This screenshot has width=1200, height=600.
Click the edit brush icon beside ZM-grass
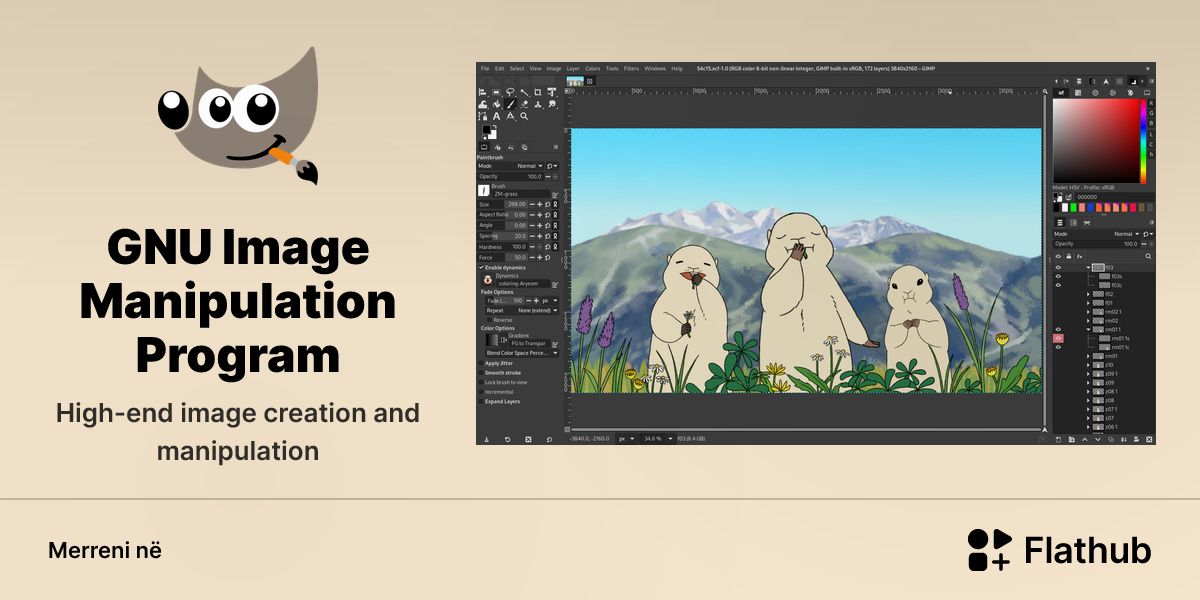coord(555,195)
